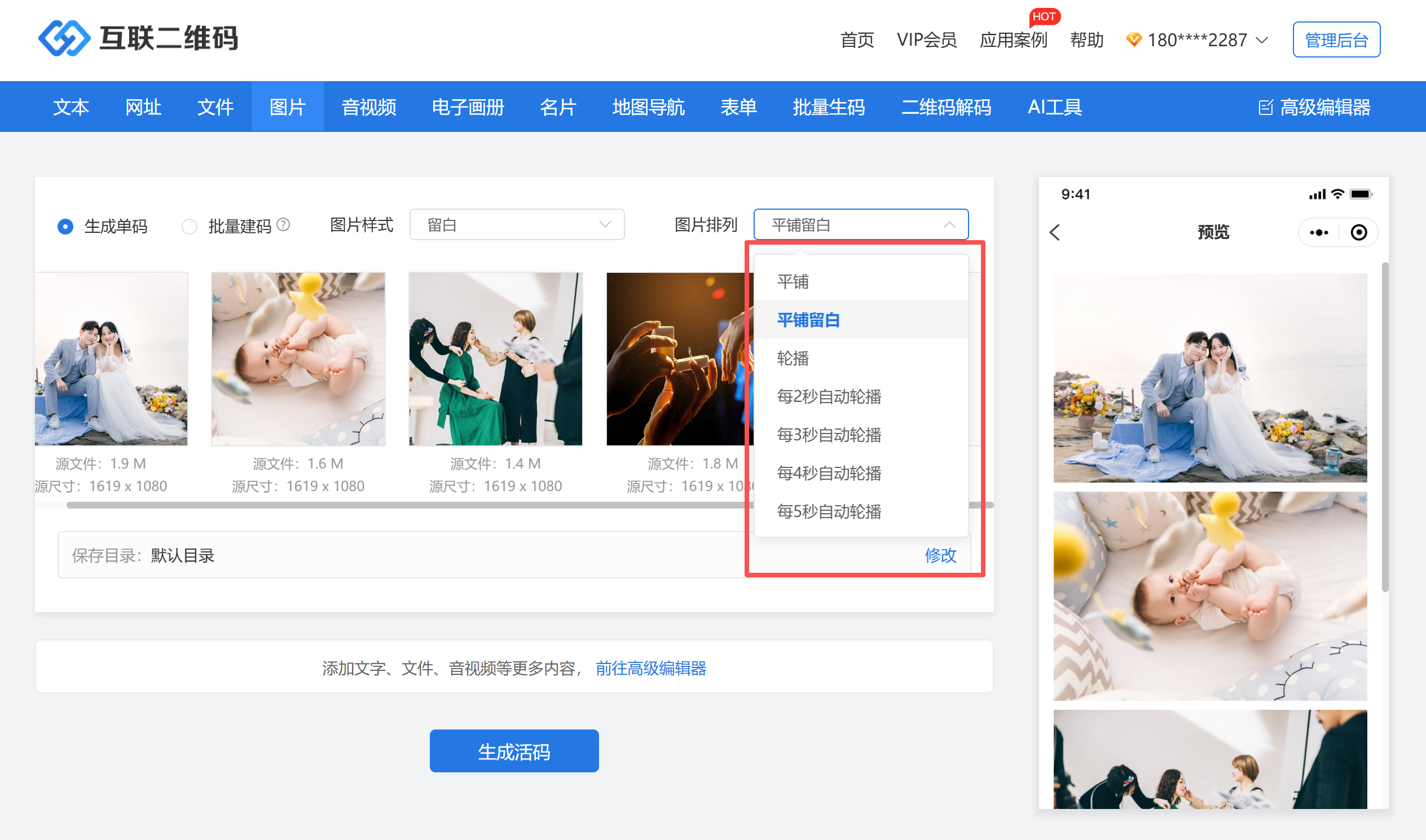Image resolution: width=1426 pixels, height=840 pixels.
Task: Click the circular target icon in preview header
Action: pos(1359,232)
